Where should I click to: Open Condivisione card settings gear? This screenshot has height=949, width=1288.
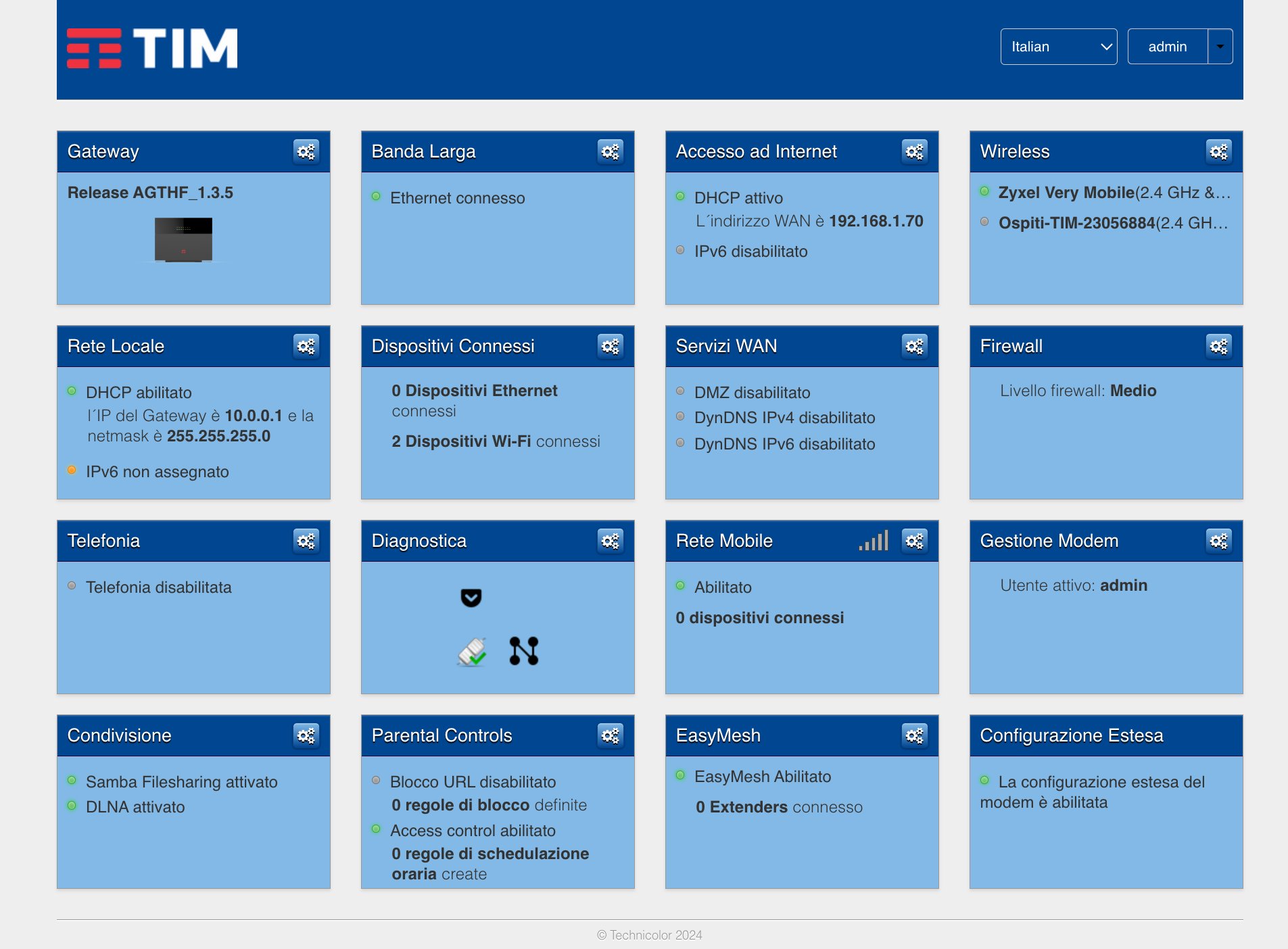click(x=306, y=735)
